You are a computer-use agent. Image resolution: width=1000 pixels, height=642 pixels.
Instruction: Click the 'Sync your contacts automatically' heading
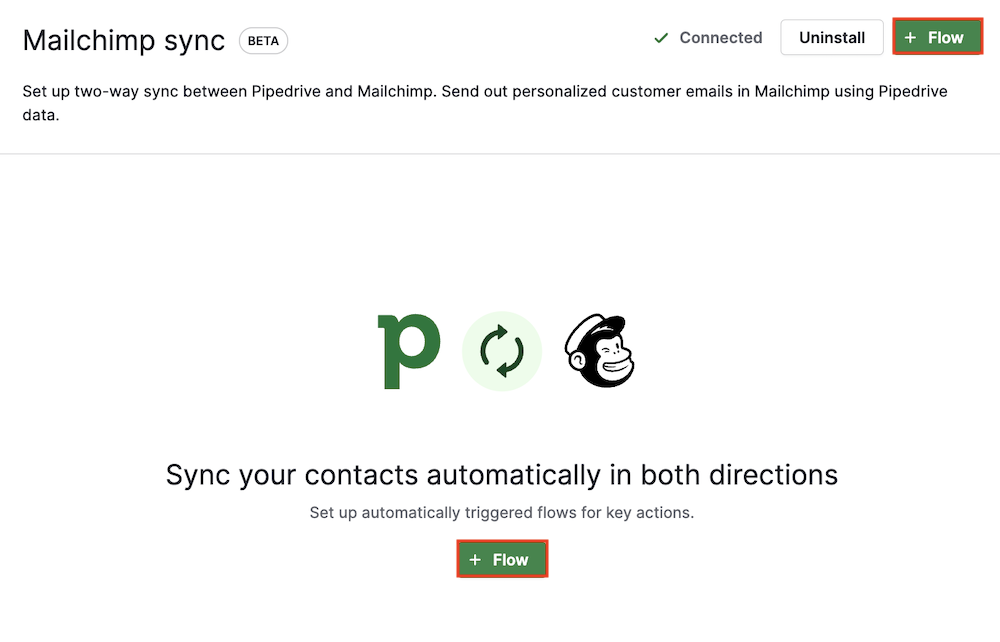[x=501, y=474]
